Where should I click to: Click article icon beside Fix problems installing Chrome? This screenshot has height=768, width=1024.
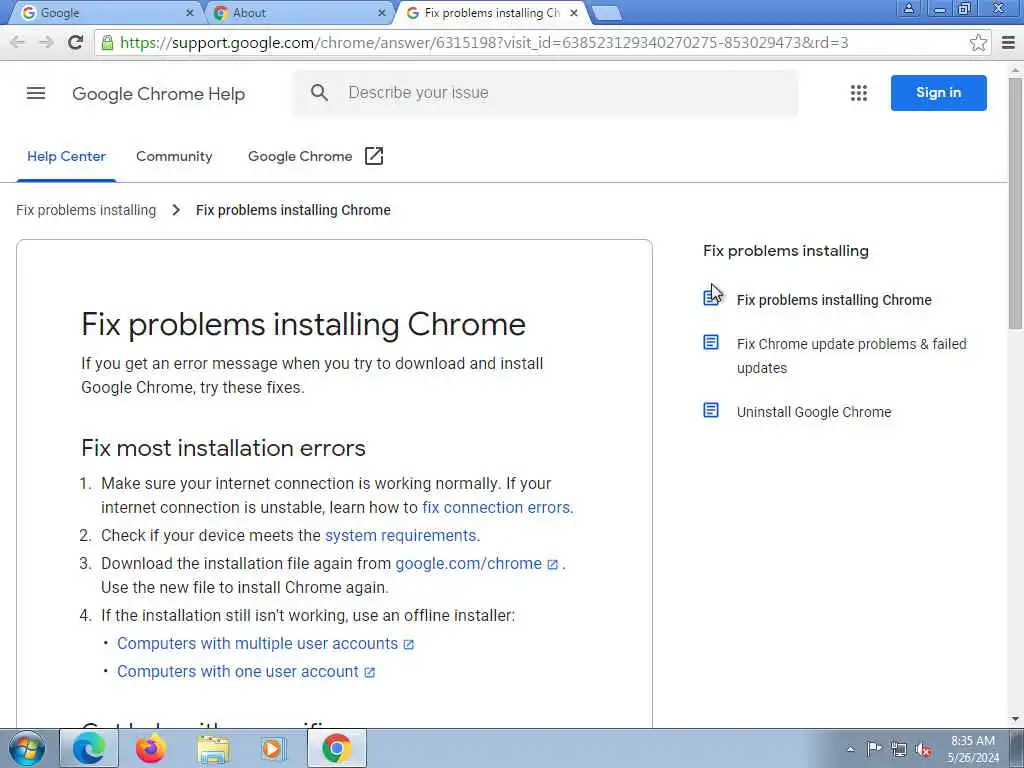coord(711,298)
